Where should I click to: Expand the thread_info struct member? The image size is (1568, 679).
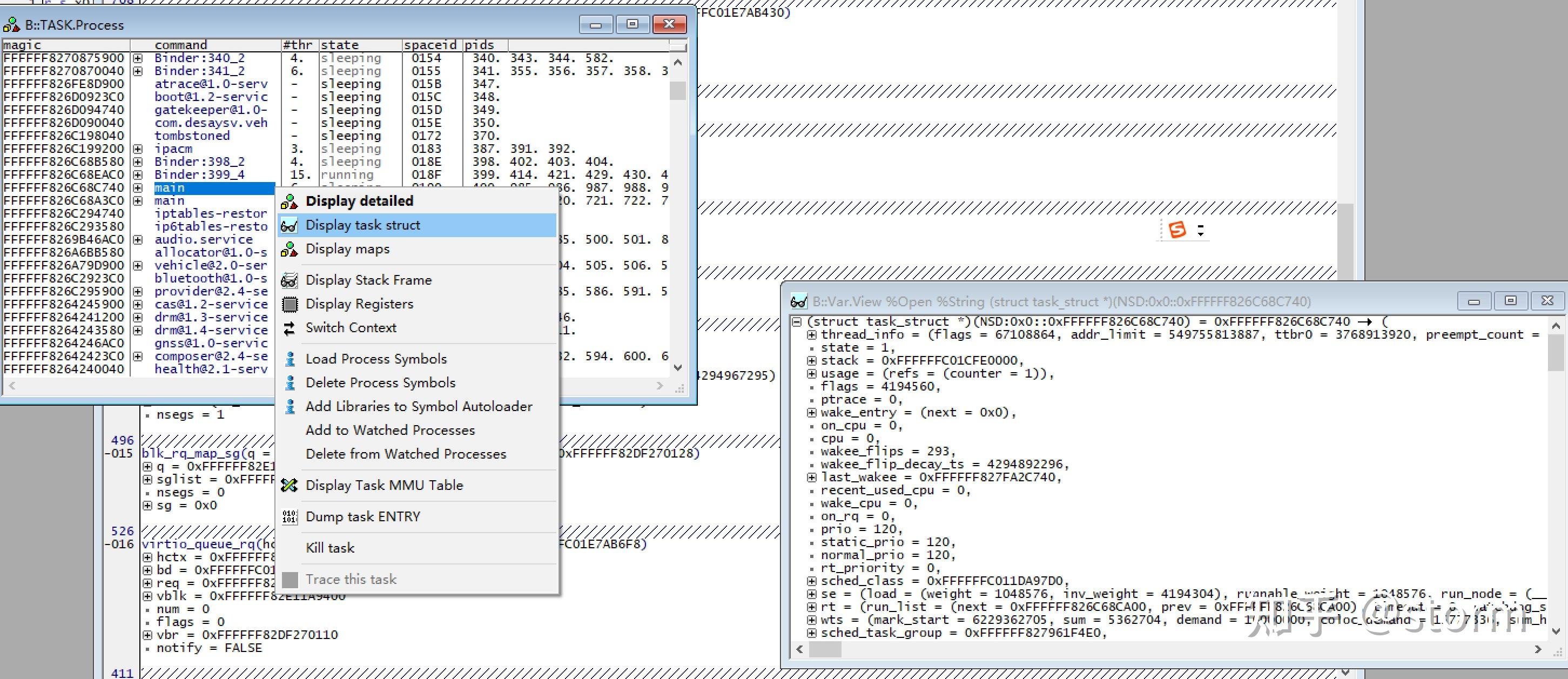pos(811,335)
